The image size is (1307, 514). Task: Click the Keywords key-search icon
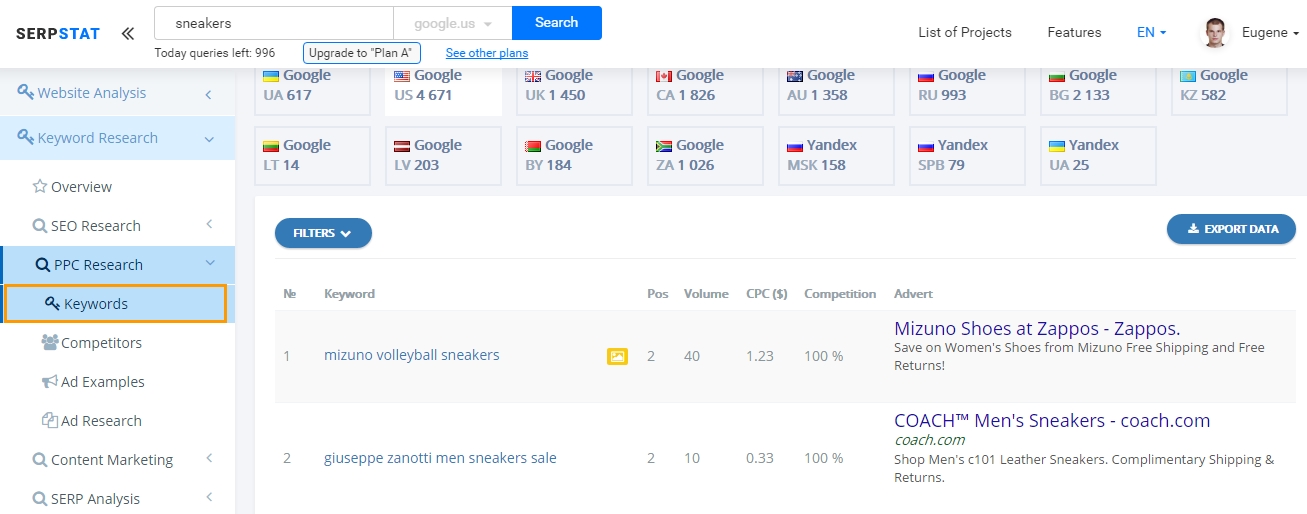53,303
